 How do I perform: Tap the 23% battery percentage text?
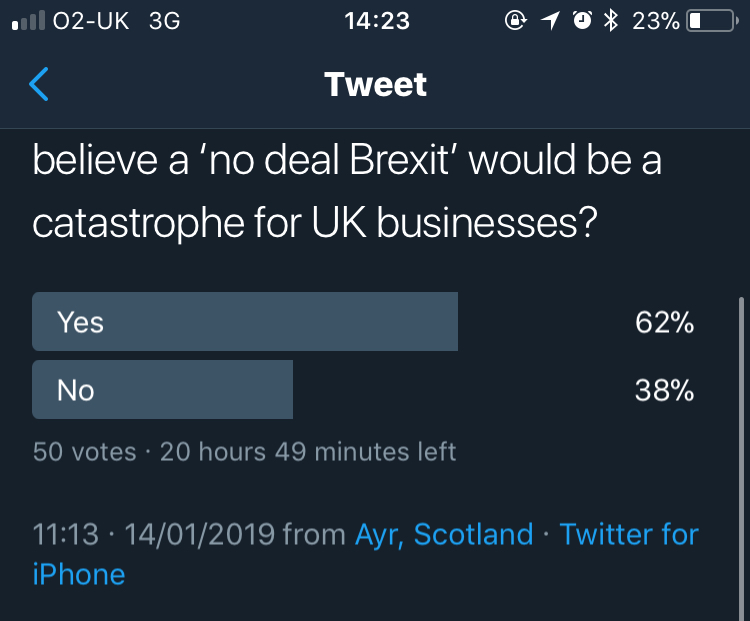656,21
